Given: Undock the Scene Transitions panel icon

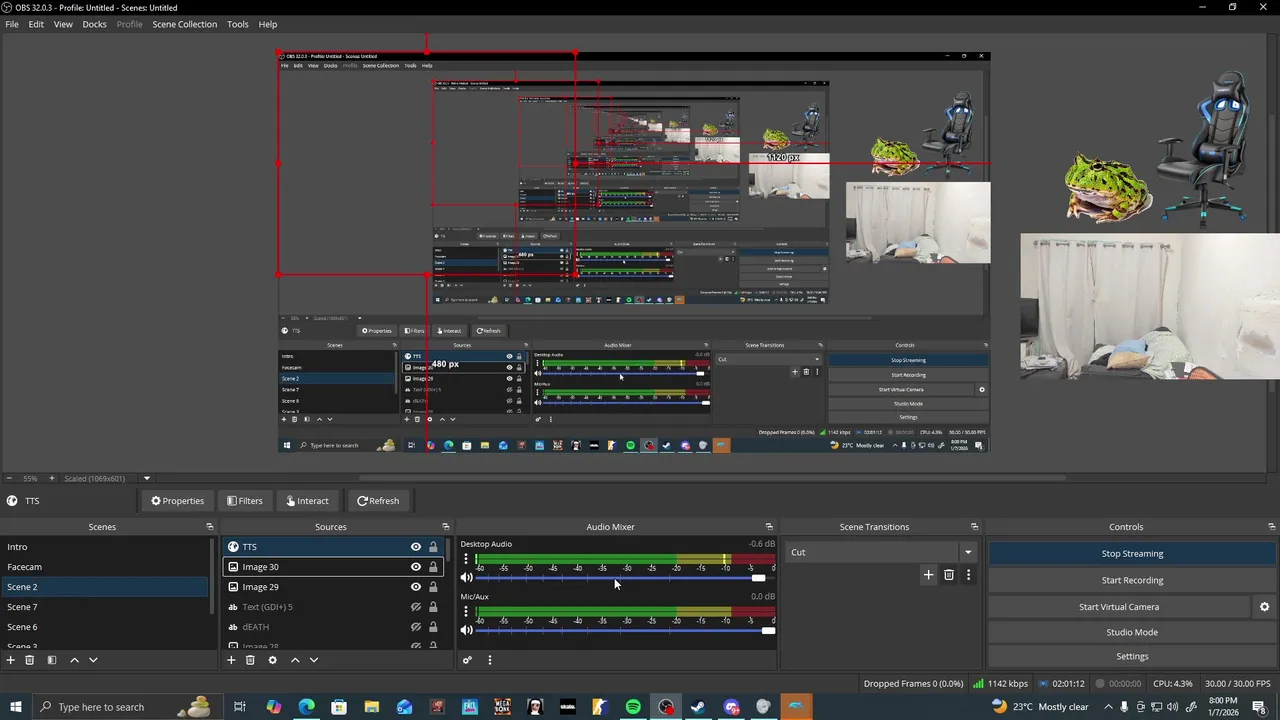Looking at the screenshot, I should point(974,527).
